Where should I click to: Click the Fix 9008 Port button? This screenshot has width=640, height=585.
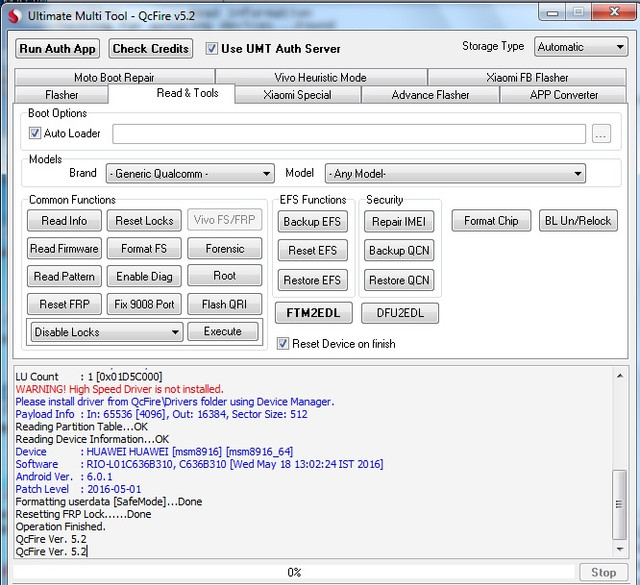144,304
